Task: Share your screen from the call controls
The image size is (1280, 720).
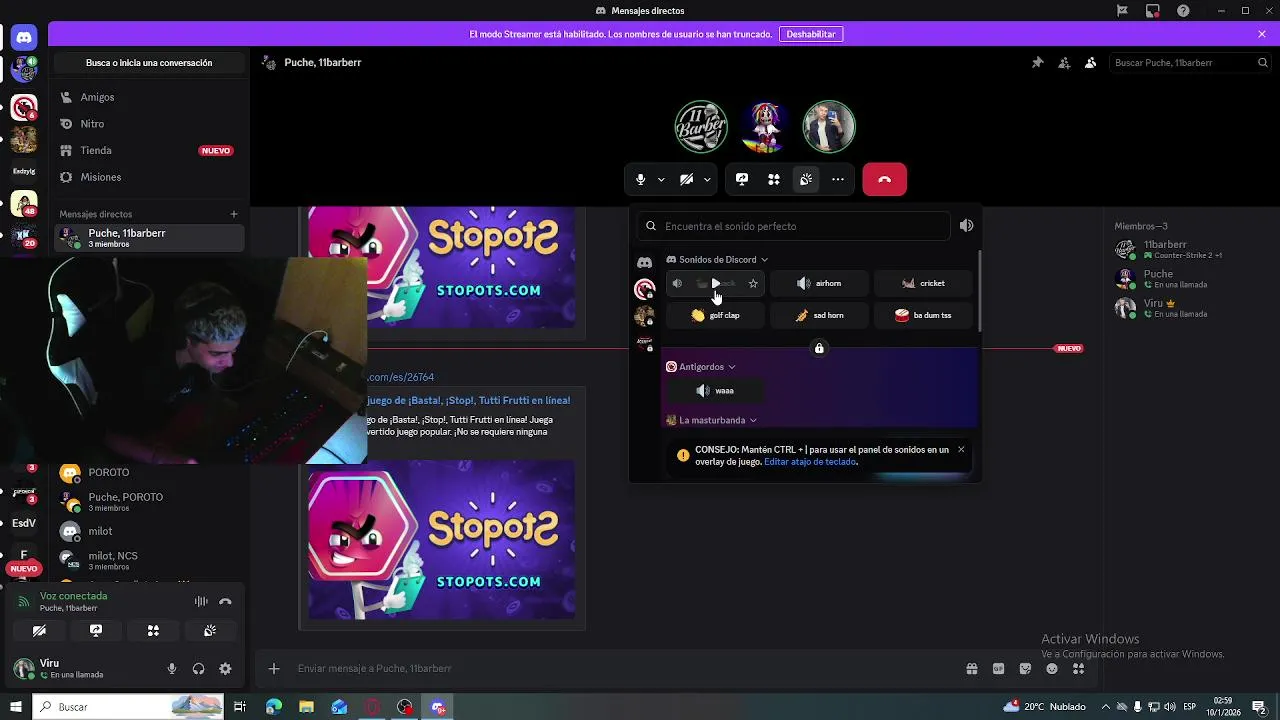Action: tap(742, 179)
